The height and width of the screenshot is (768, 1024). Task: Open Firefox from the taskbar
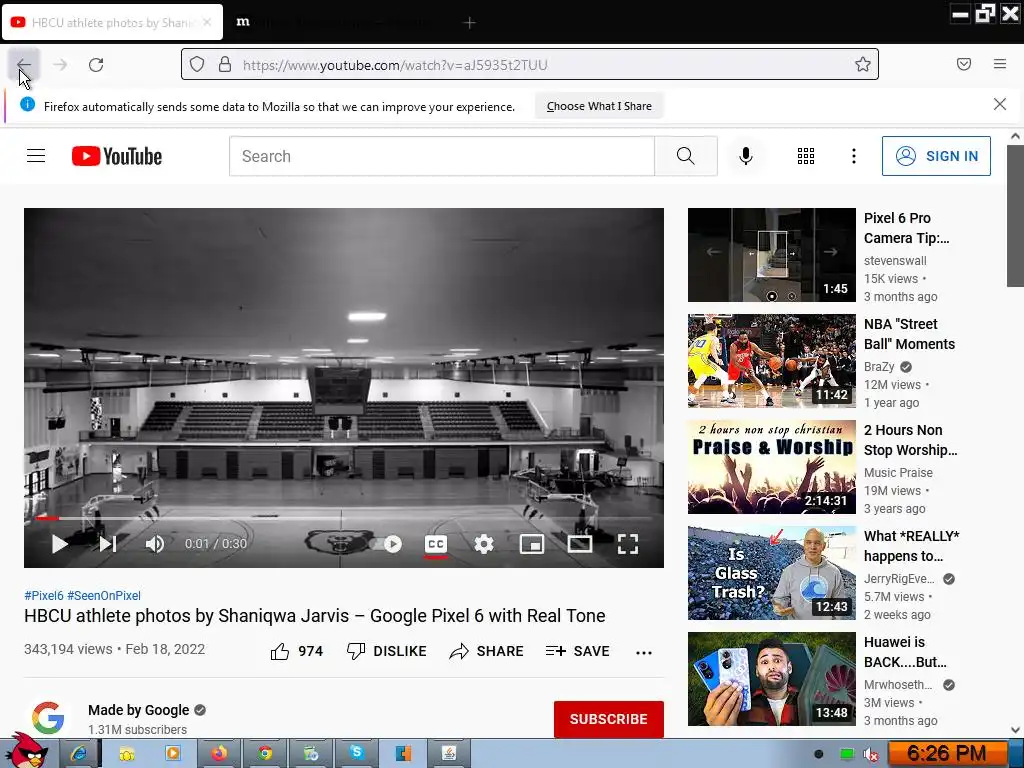219,754
